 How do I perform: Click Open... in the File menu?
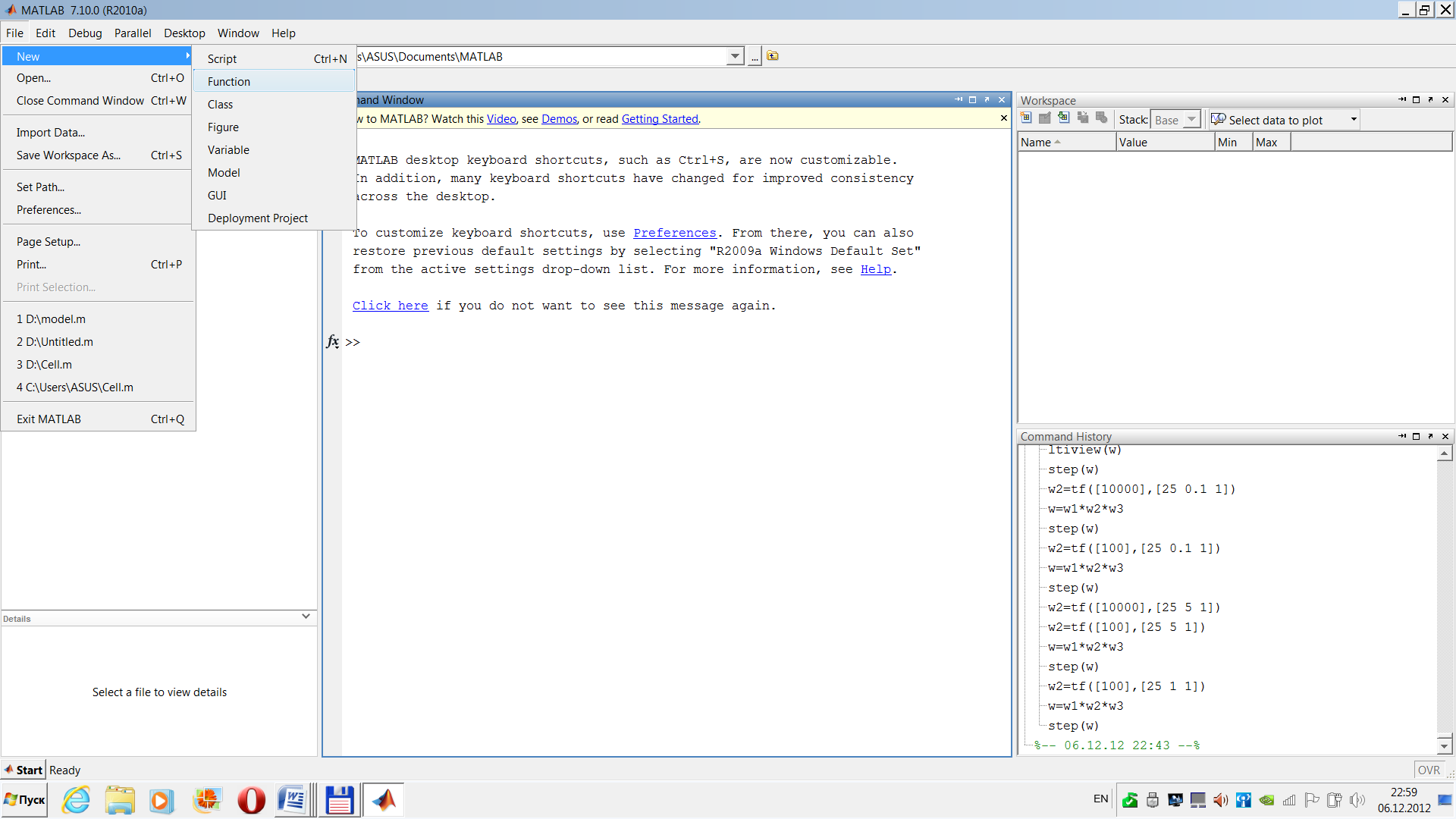click(98, 78)
